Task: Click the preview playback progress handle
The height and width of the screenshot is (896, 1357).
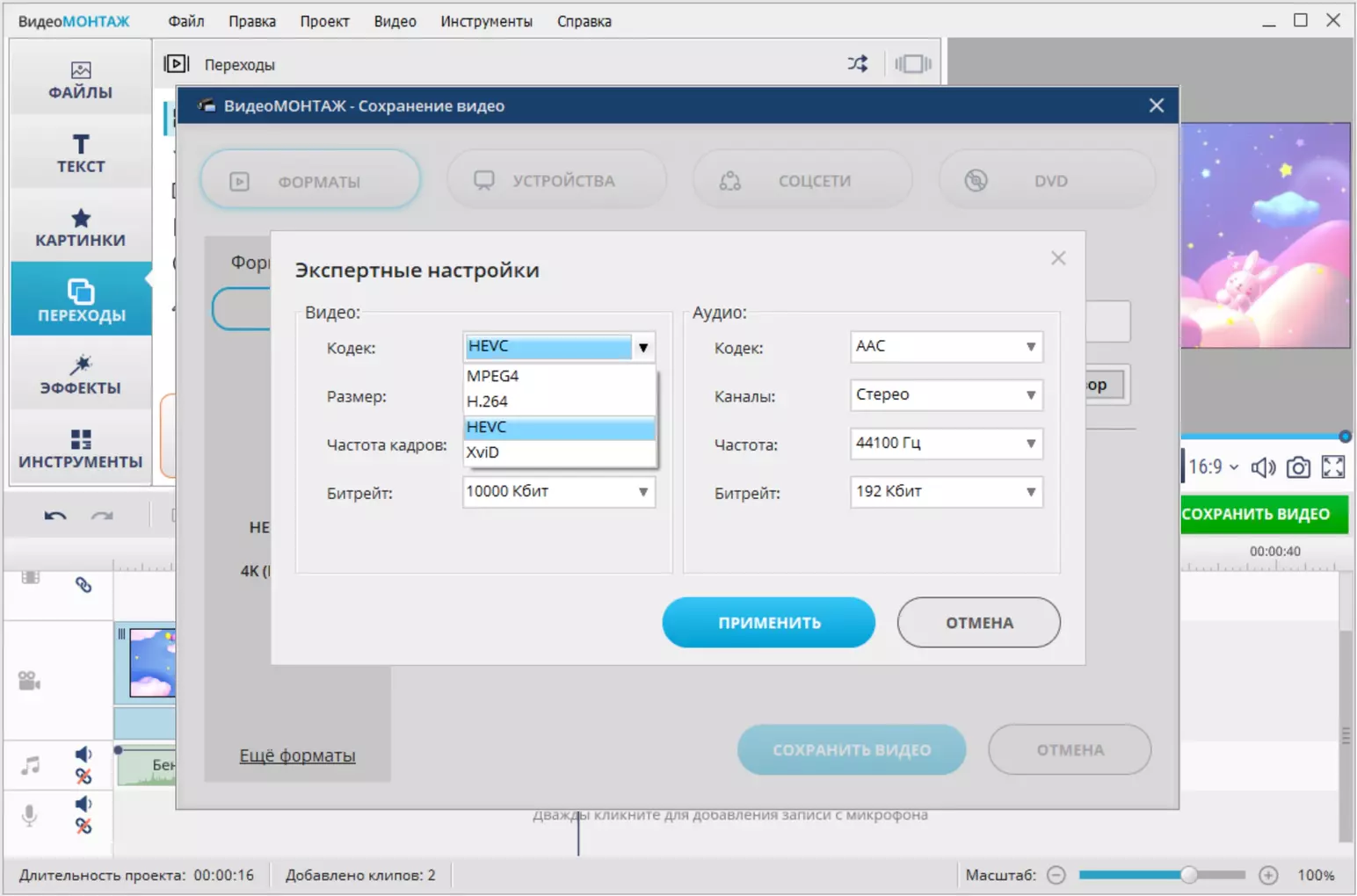Action: tap(1345, 437)
